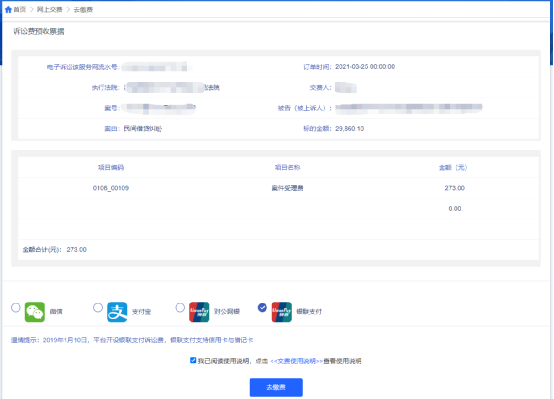
Task: Click 对公网银 payment label
Action: (227, 311)
